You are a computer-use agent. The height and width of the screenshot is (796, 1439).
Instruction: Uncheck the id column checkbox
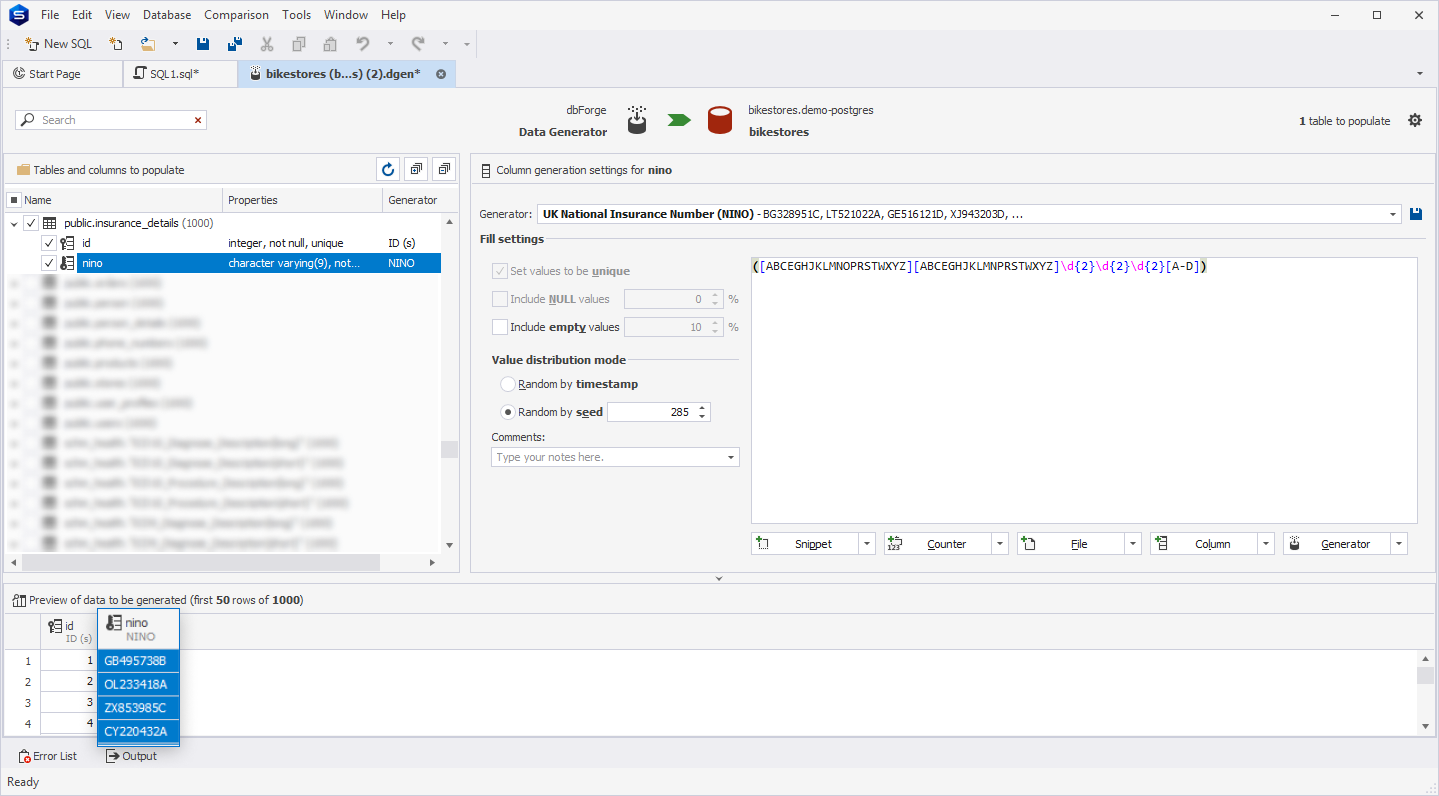pos(49,243)
